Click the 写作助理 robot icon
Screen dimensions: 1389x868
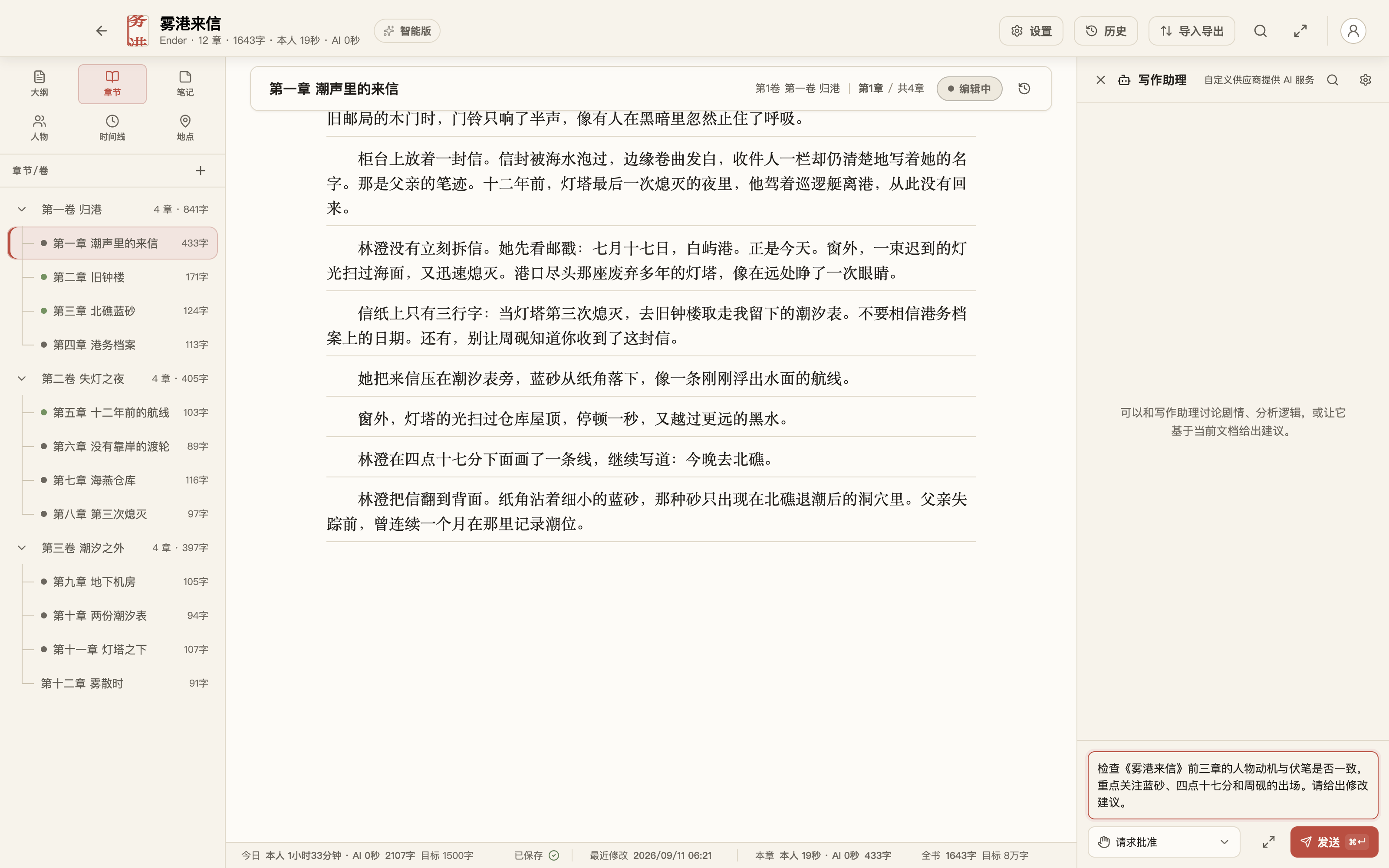[x=1124, y=80]
